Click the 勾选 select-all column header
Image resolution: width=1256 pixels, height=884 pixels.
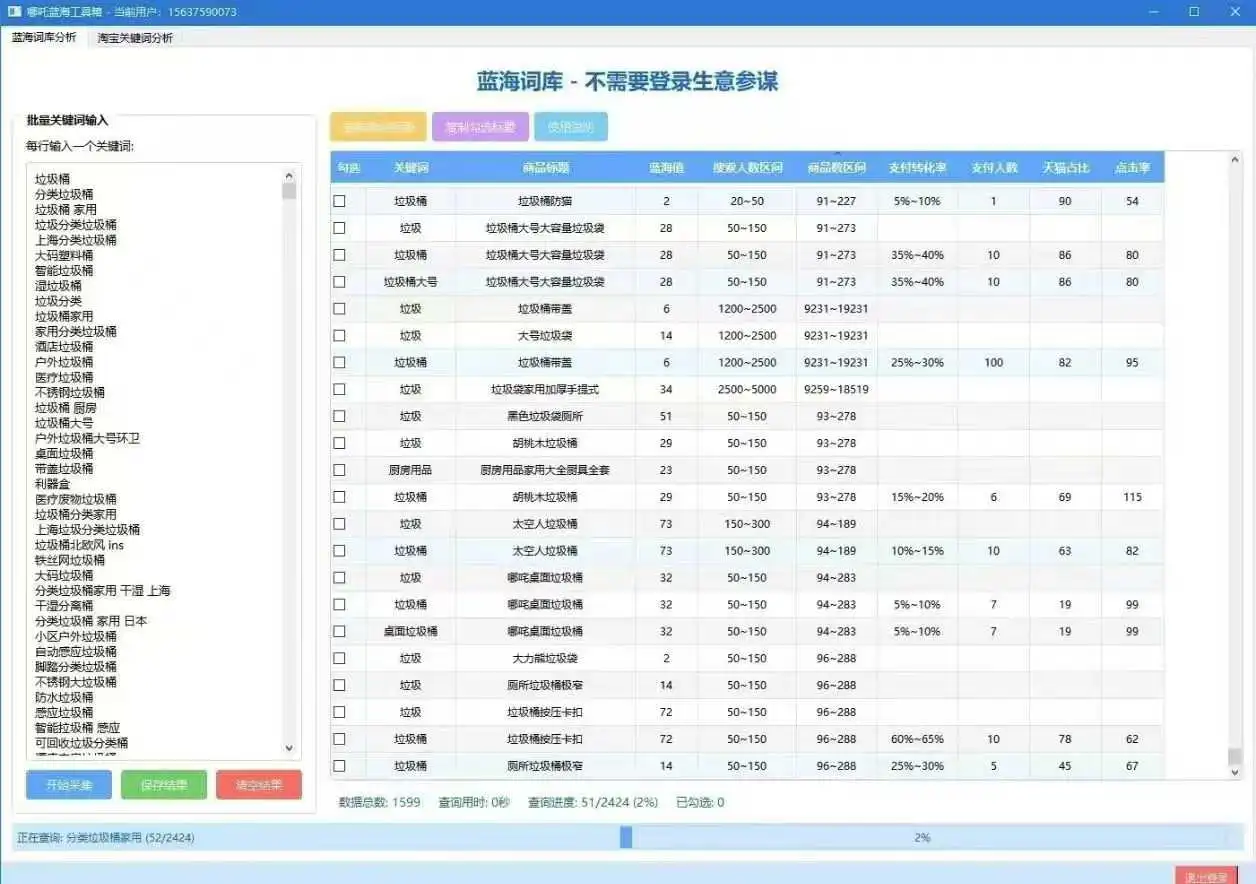click(x=348, y=167)
